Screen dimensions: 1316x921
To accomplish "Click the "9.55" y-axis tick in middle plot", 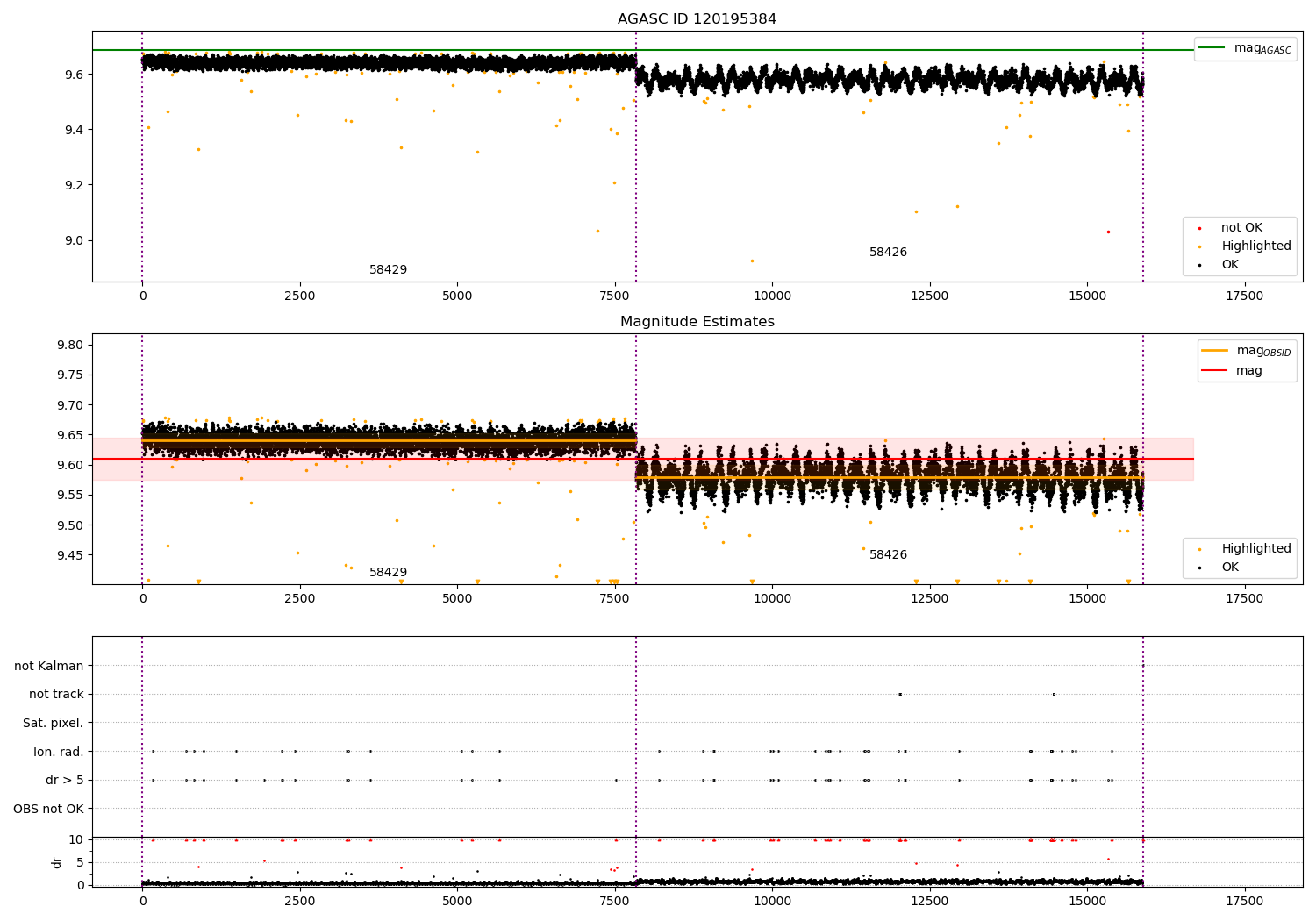I will click(70, 495).
